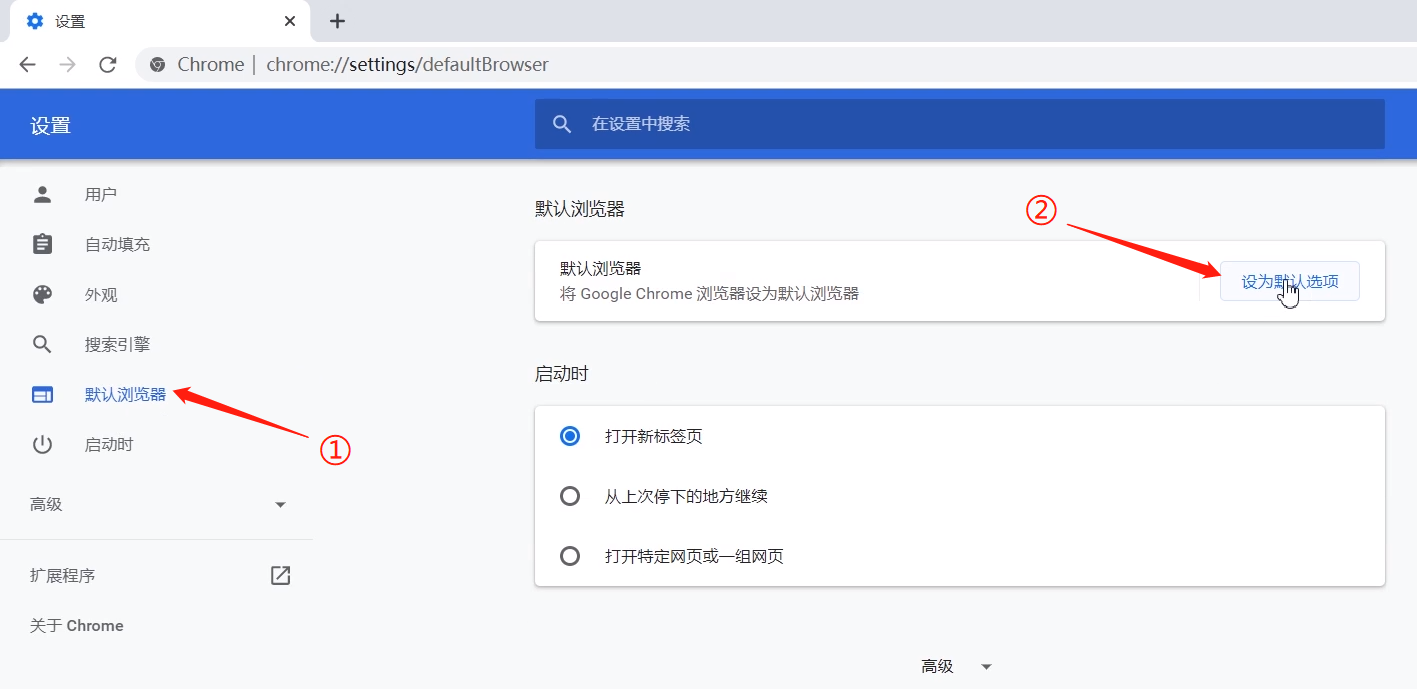1417x689 pixels.
Task: Choose 从上次停下的地方继续 option
Action: (570, 496)
